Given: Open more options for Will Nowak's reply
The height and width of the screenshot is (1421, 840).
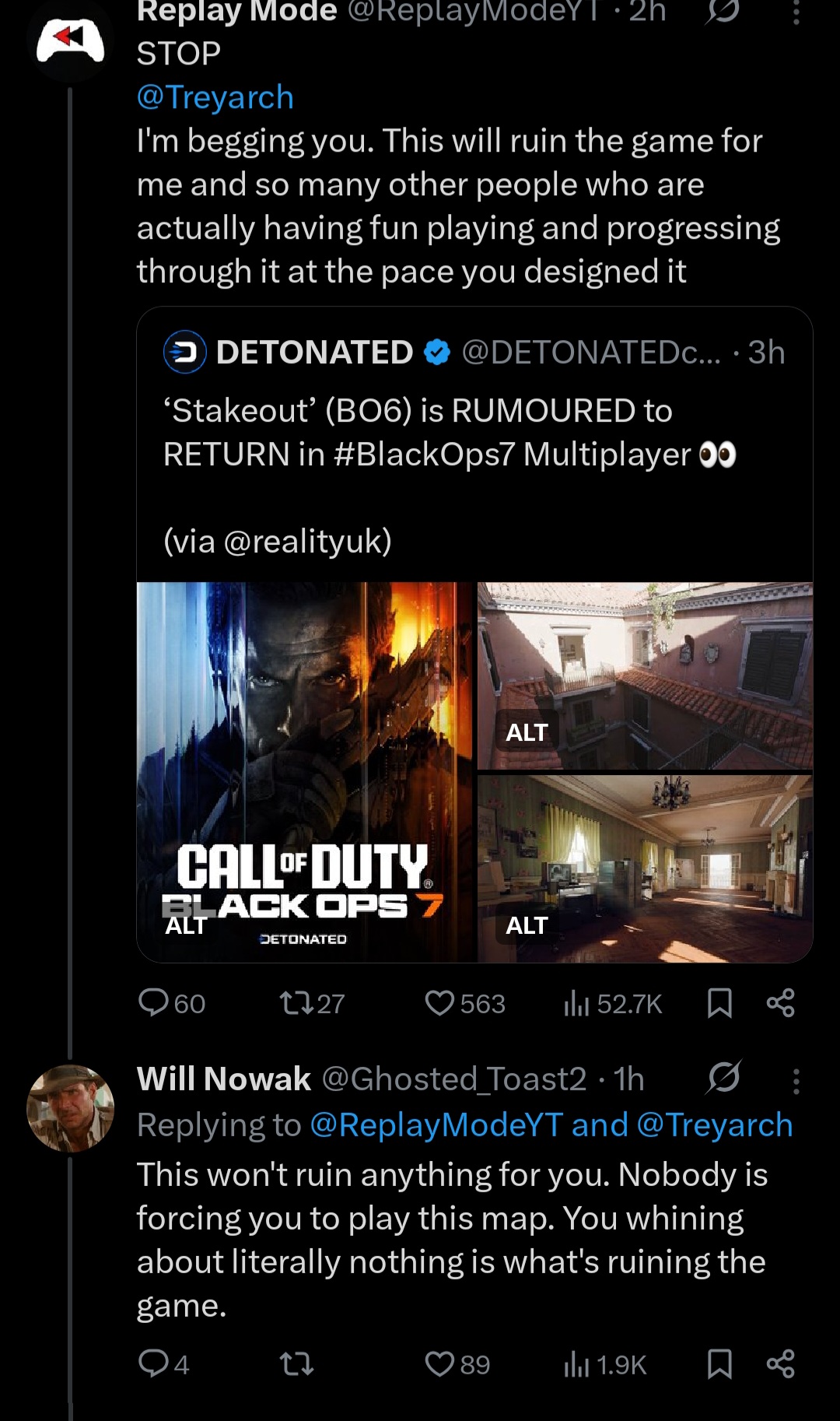Looking at the screenshot, I should 796,1081.
